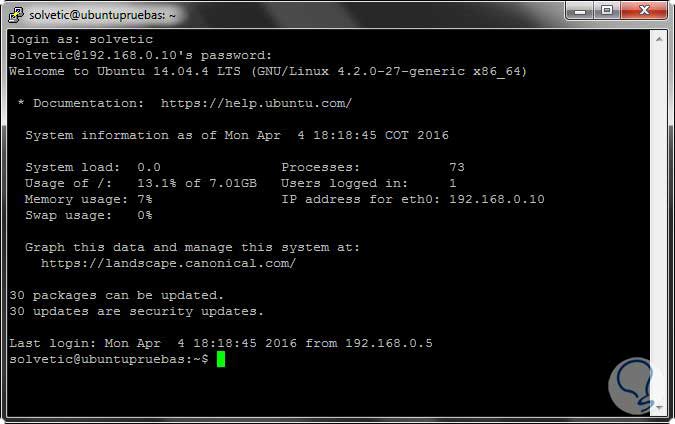Image resolution: width=675 pixels, height=424 pixels.
Task: Click the 'System information as of Mon Apr' line
Action: click(237, 135)
